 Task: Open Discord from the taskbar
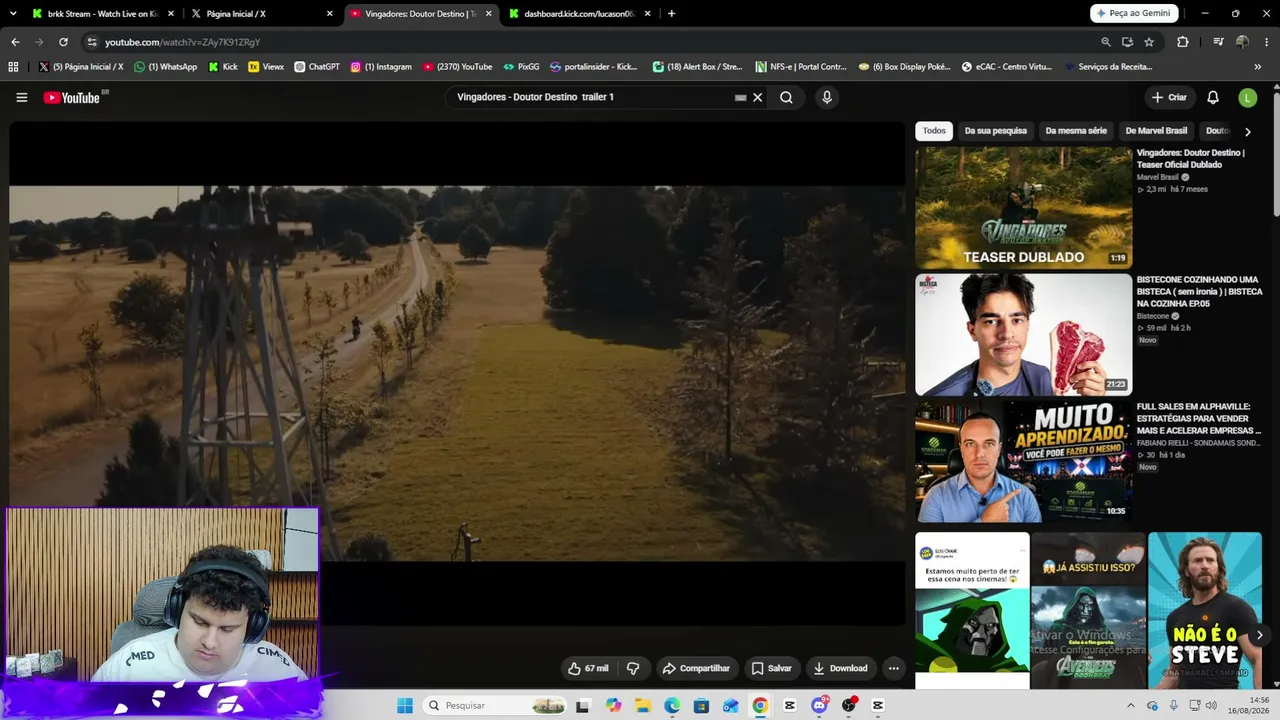tap(819, 705)
